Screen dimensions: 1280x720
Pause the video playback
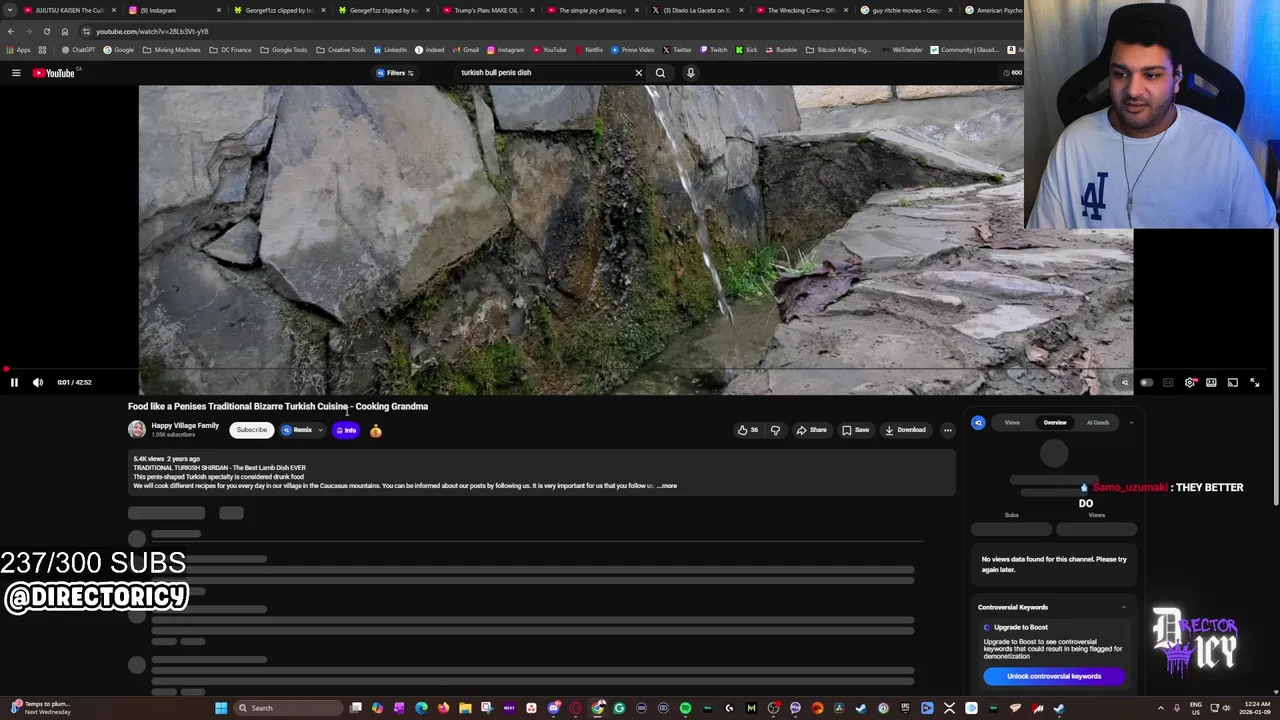[x=14, y=382]
